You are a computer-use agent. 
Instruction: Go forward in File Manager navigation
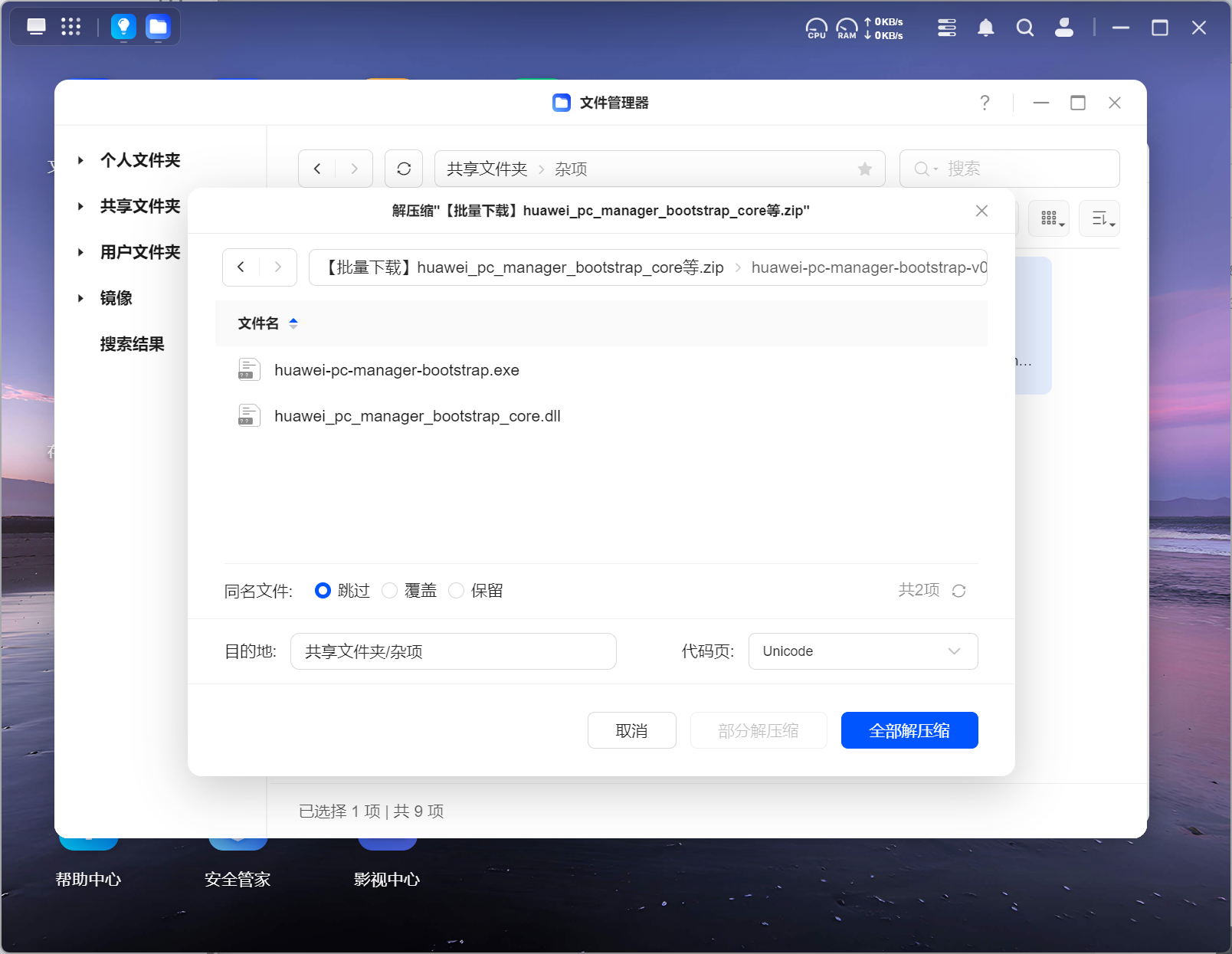click(x=354, y=169)
